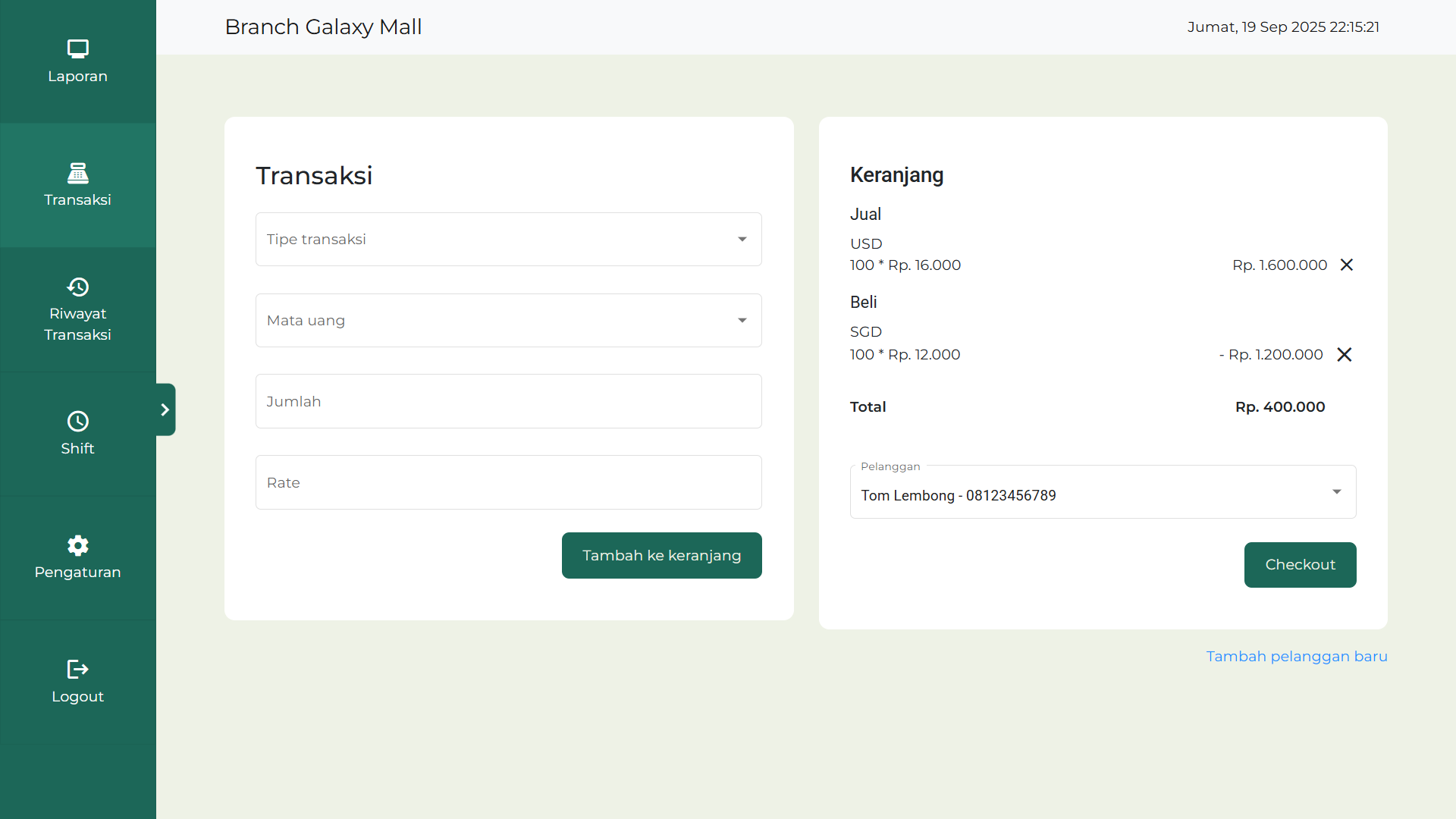Open the Shift clock icon
1456x819 pixels.
[78, 421]
